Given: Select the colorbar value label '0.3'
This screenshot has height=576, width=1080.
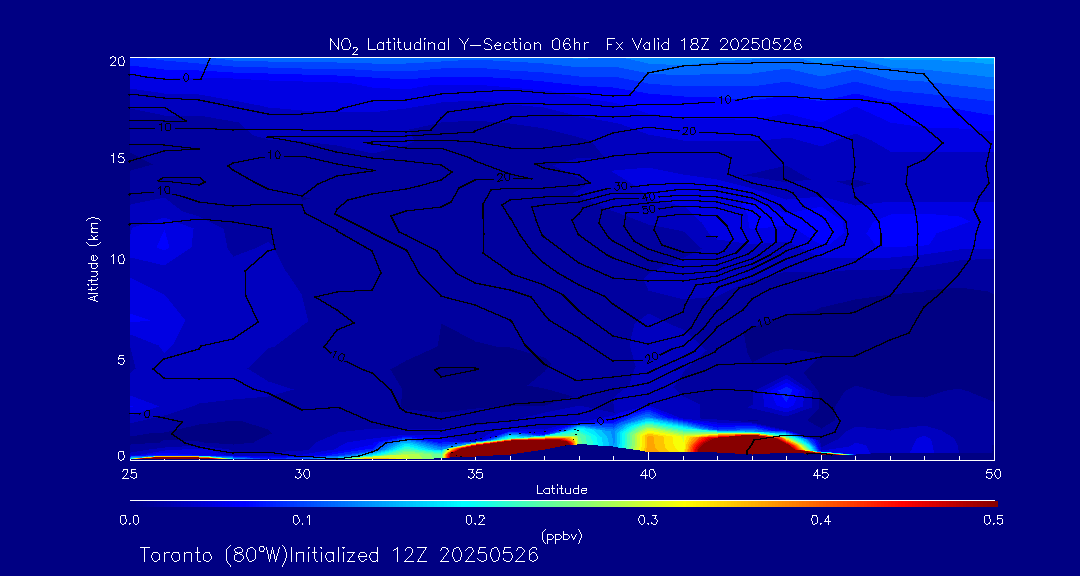Looking at the screenshot, I should [648, 521].
